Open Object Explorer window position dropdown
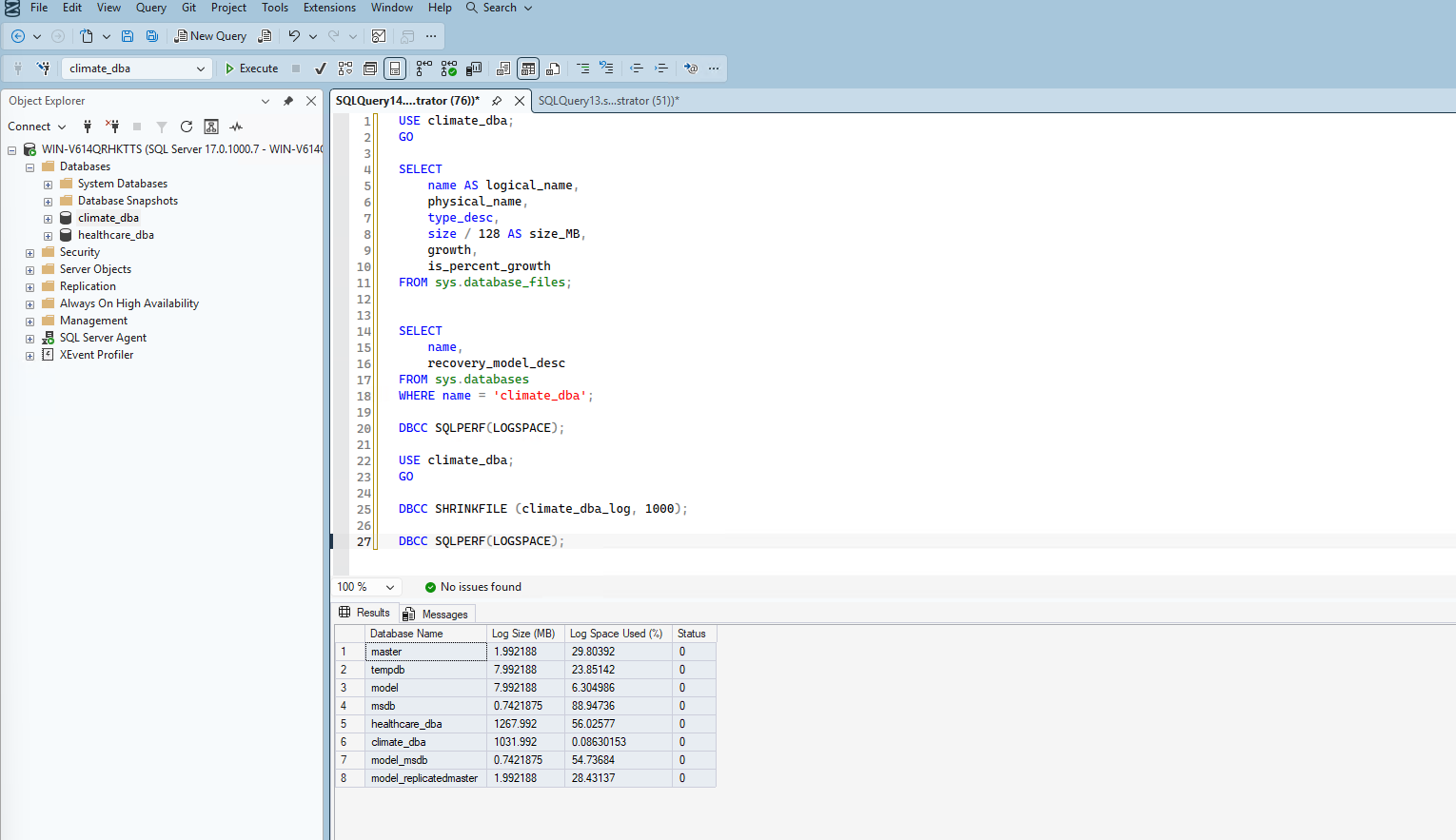This screenshot has width=1456, height=840. click(265, 101)
